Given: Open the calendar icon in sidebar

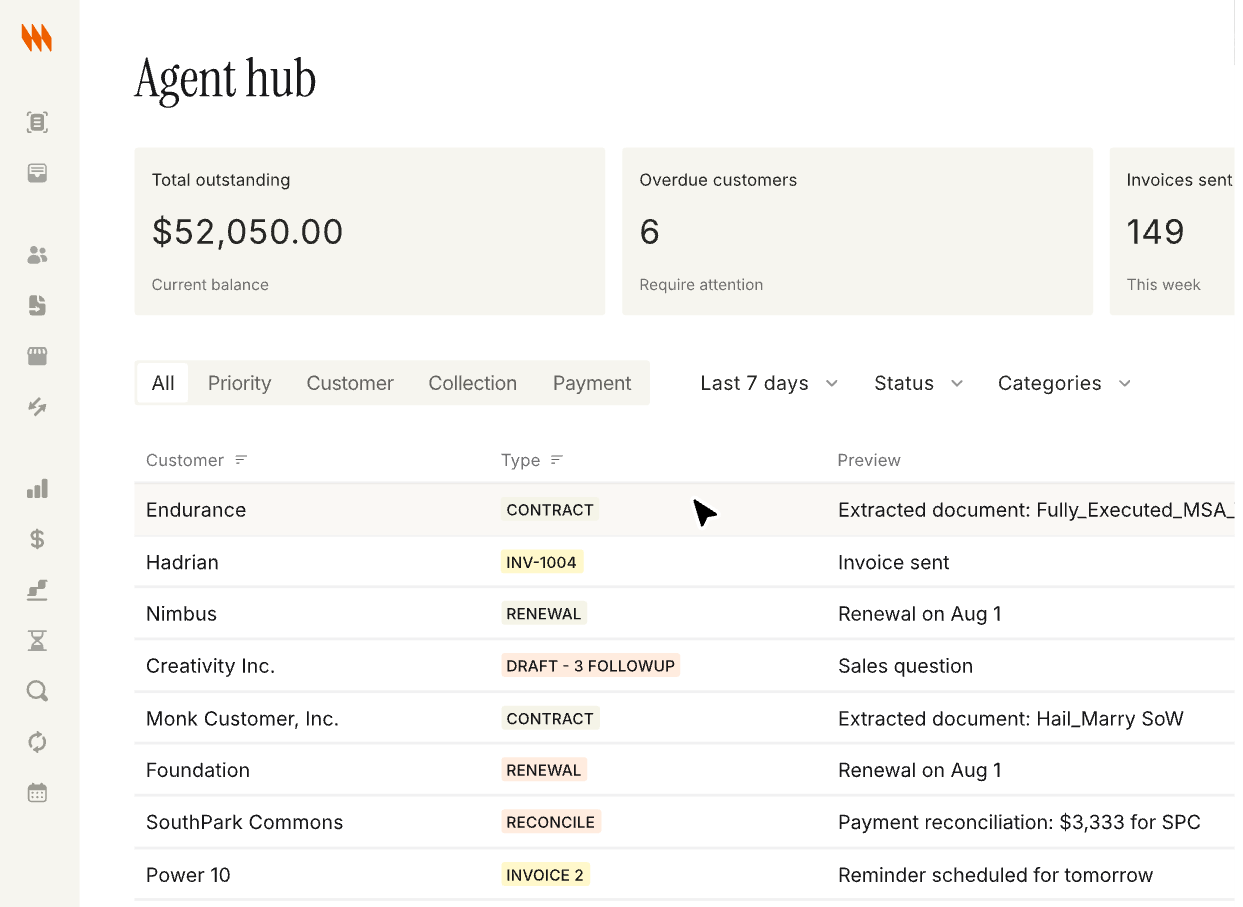Looking at the screenshot, I should (x=37, y=793).
